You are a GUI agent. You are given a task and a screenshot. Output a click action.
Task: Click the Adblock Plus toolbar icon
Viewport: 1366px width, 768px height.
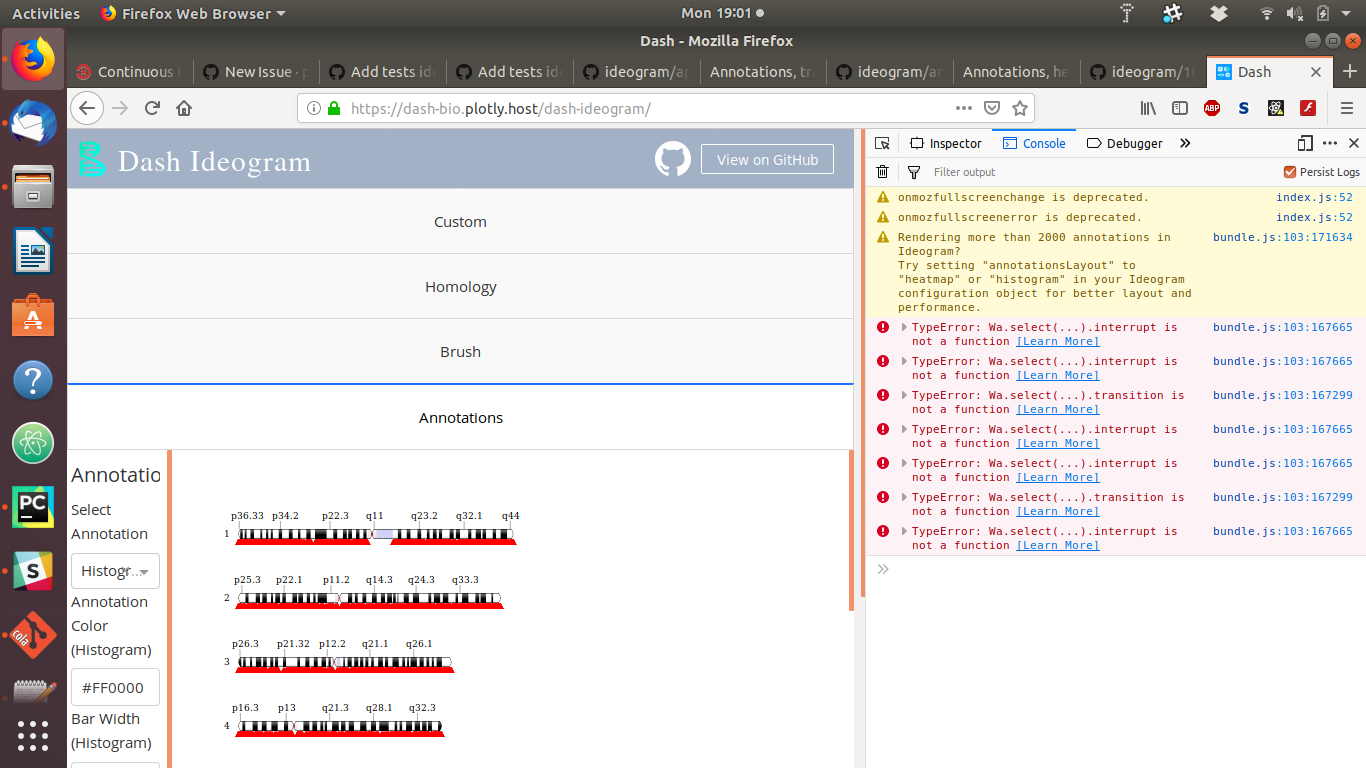pyautogui.click(x=1212, y=107)
